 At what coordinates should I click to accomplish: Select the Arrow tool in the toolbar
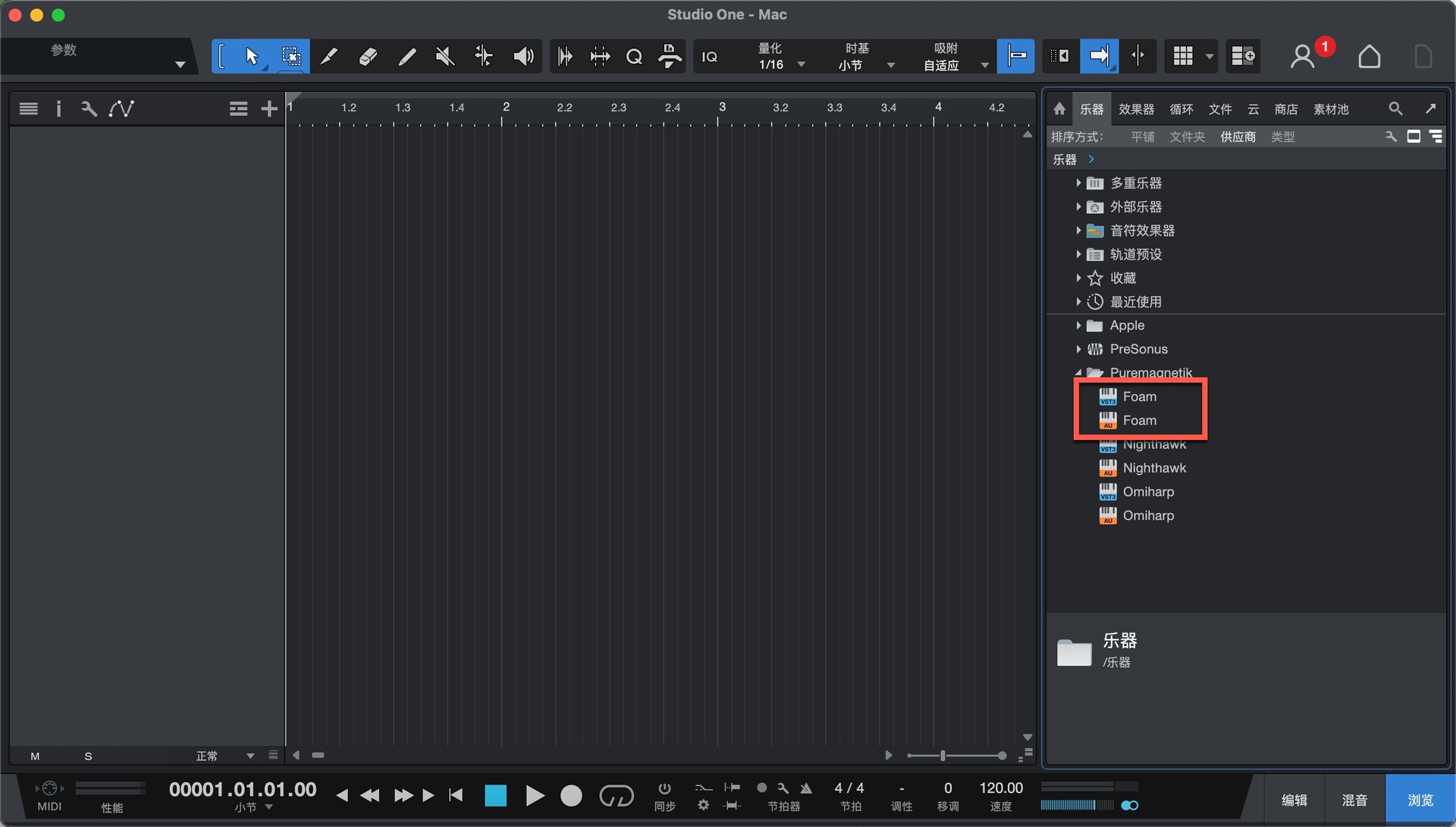coord(253,56)
